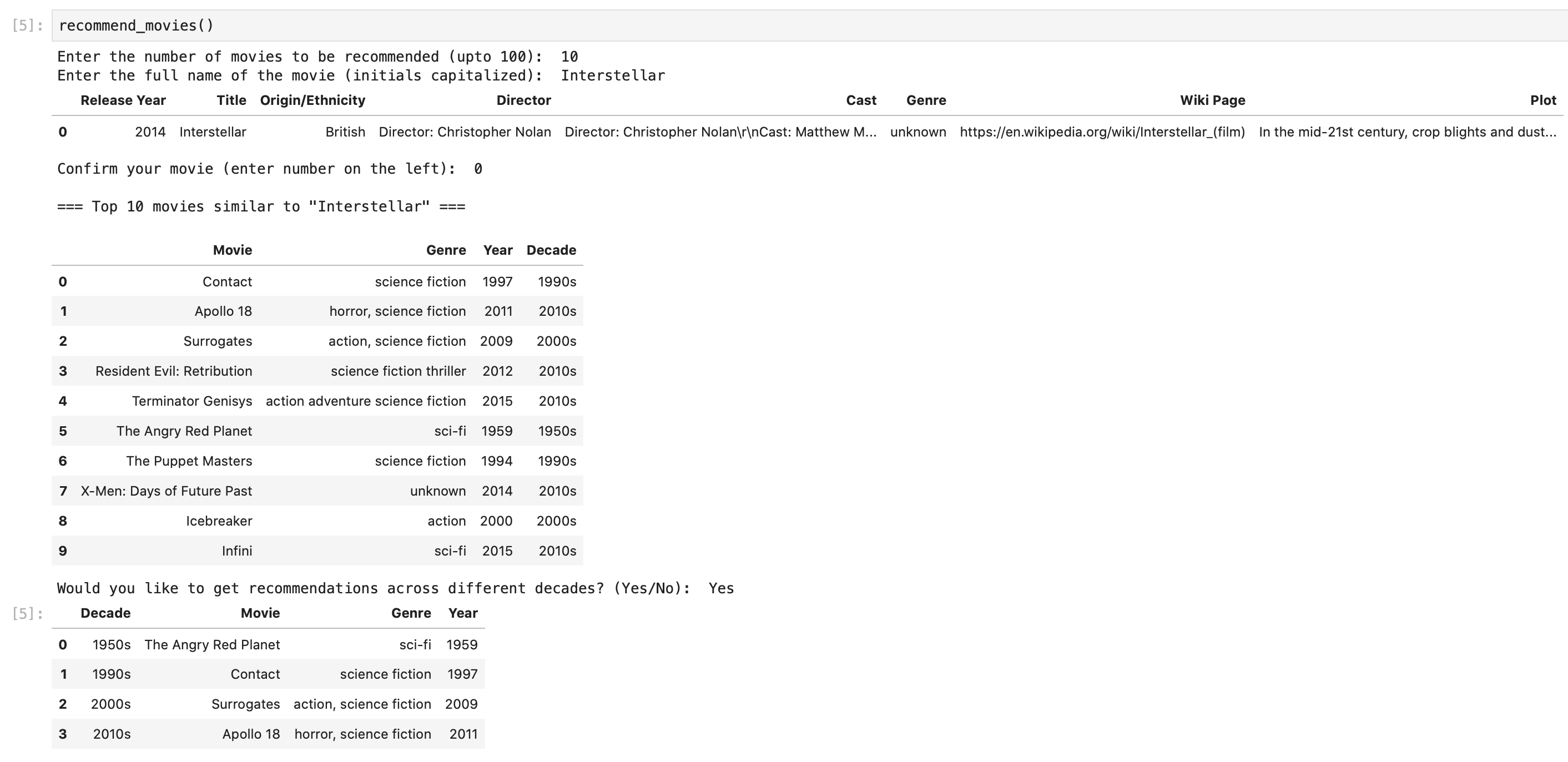Click the Cast column header

tap(861, 100)
